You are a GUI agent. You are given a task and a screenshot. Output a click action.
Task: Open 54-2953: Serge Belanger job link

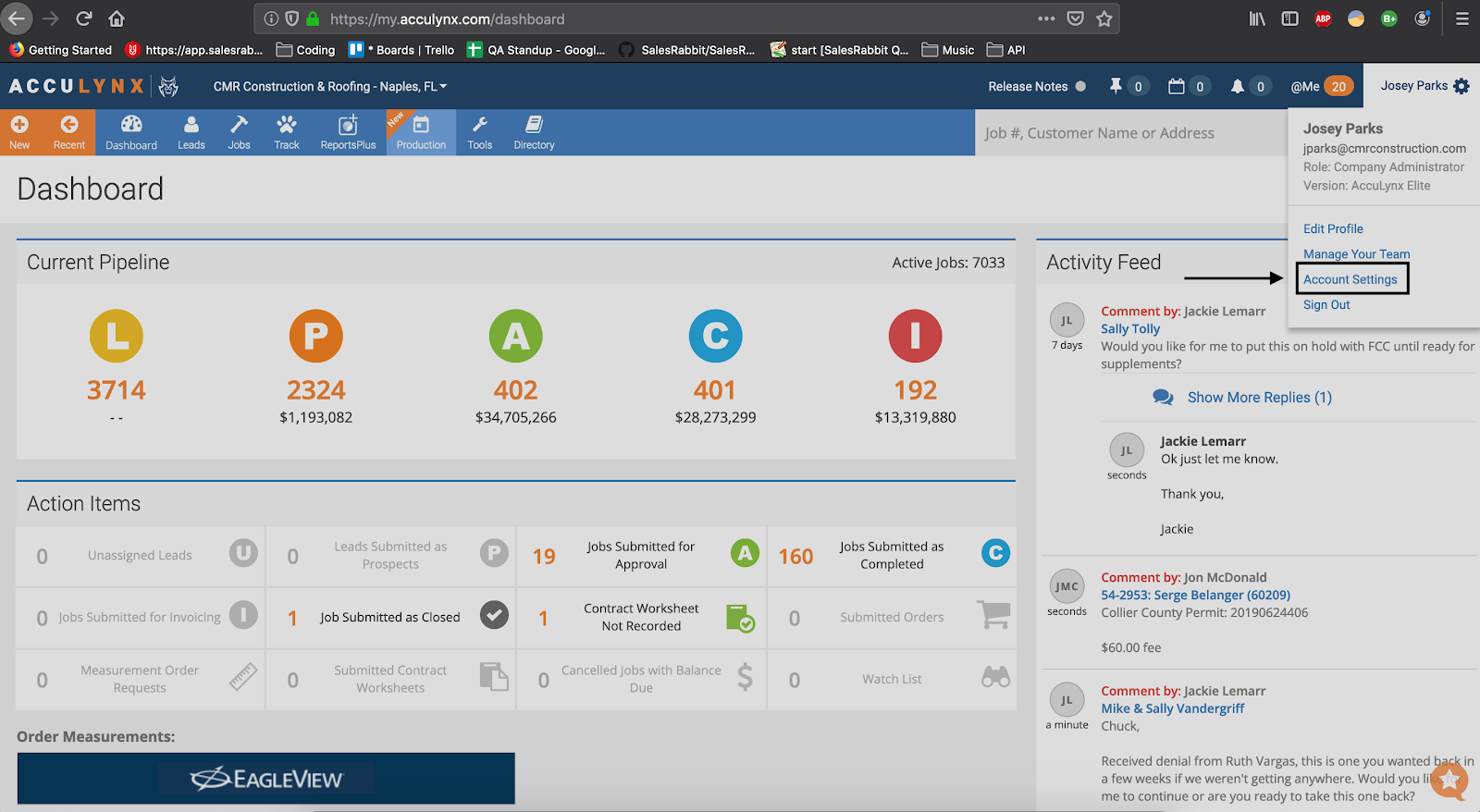pyautogui.click(x=1195, y=595)
